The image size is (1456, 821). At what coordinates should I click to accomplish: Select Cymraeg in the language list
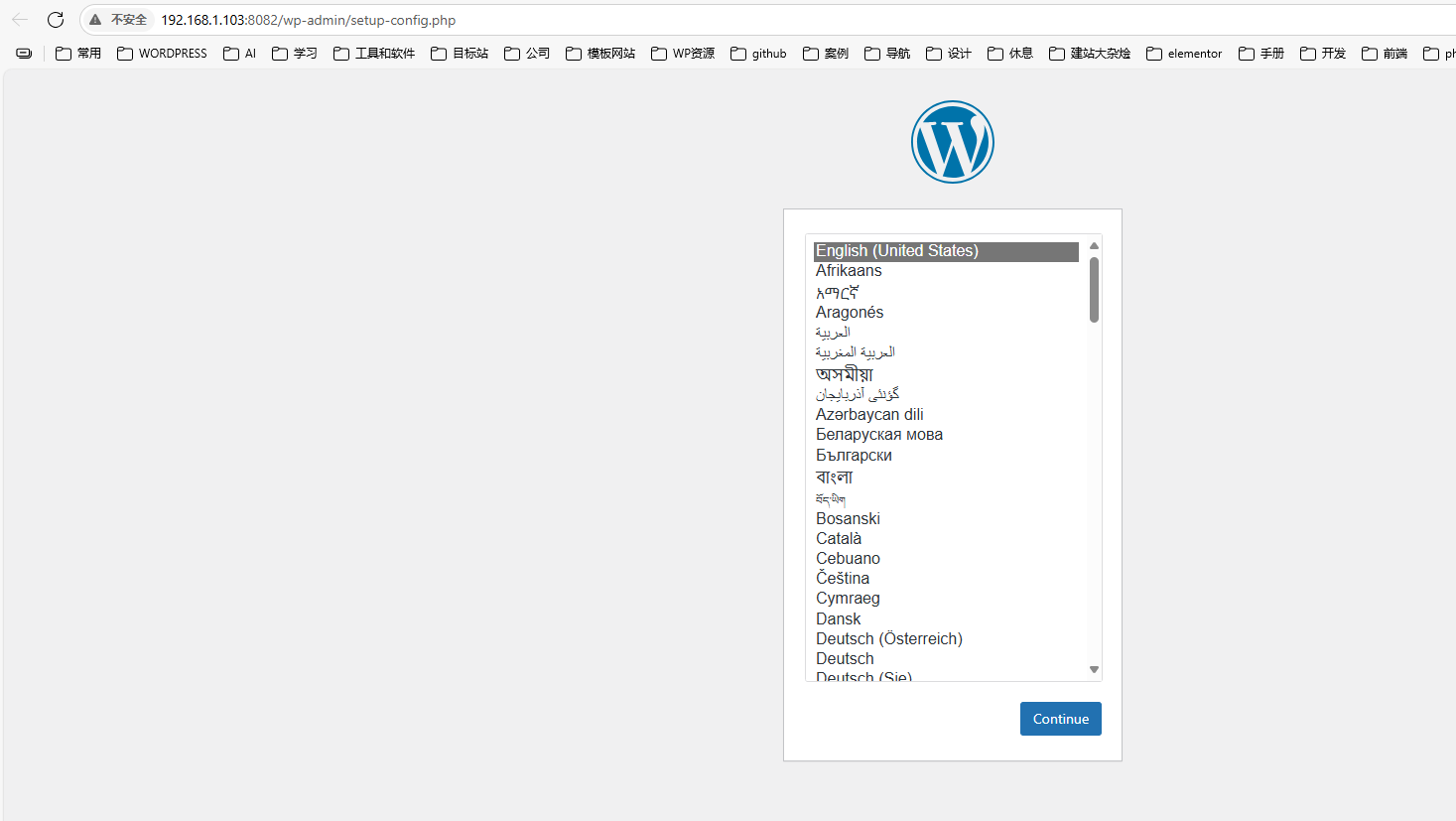tap(946, 598)
